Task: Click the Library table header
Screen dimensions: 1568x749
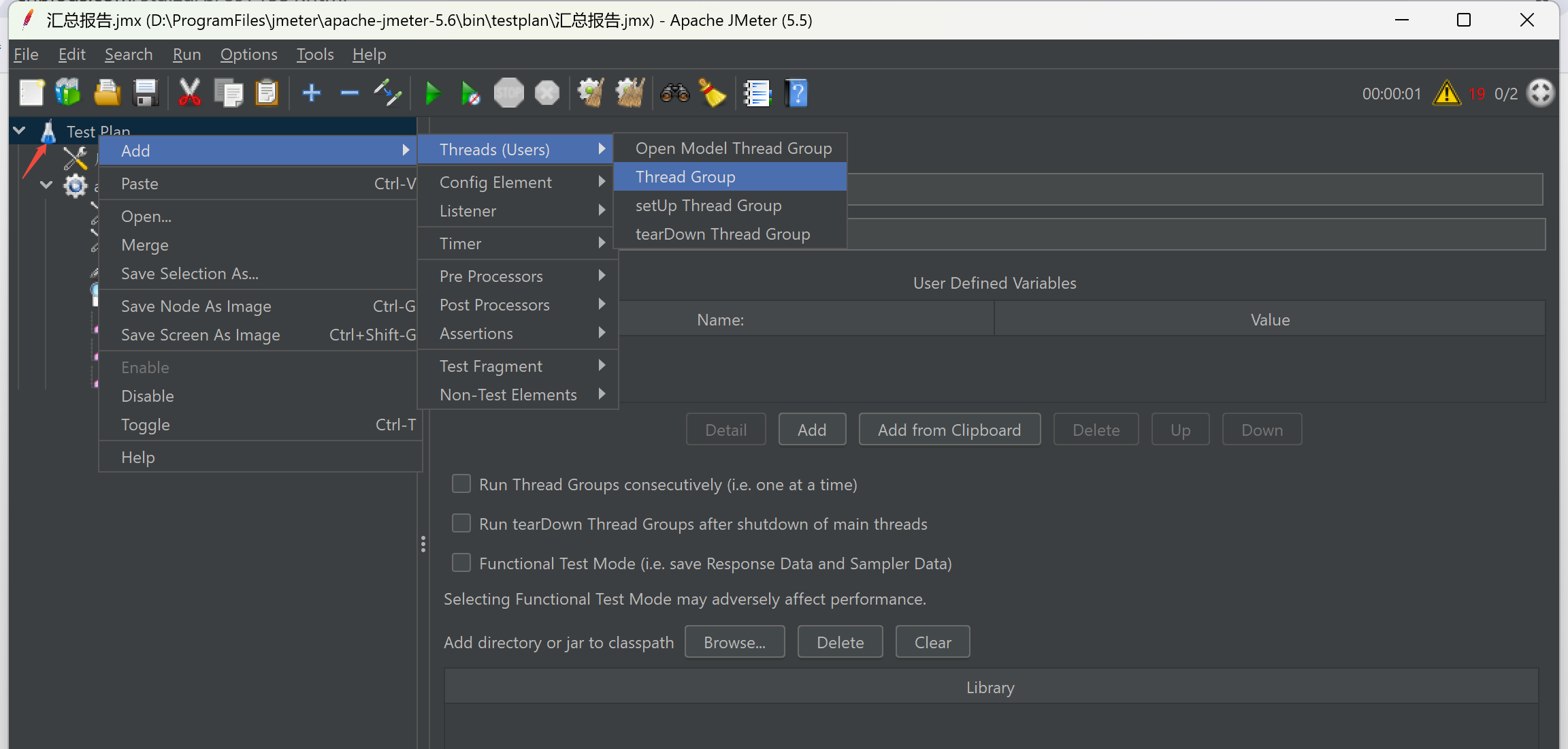Action: (x=991, y=687)
